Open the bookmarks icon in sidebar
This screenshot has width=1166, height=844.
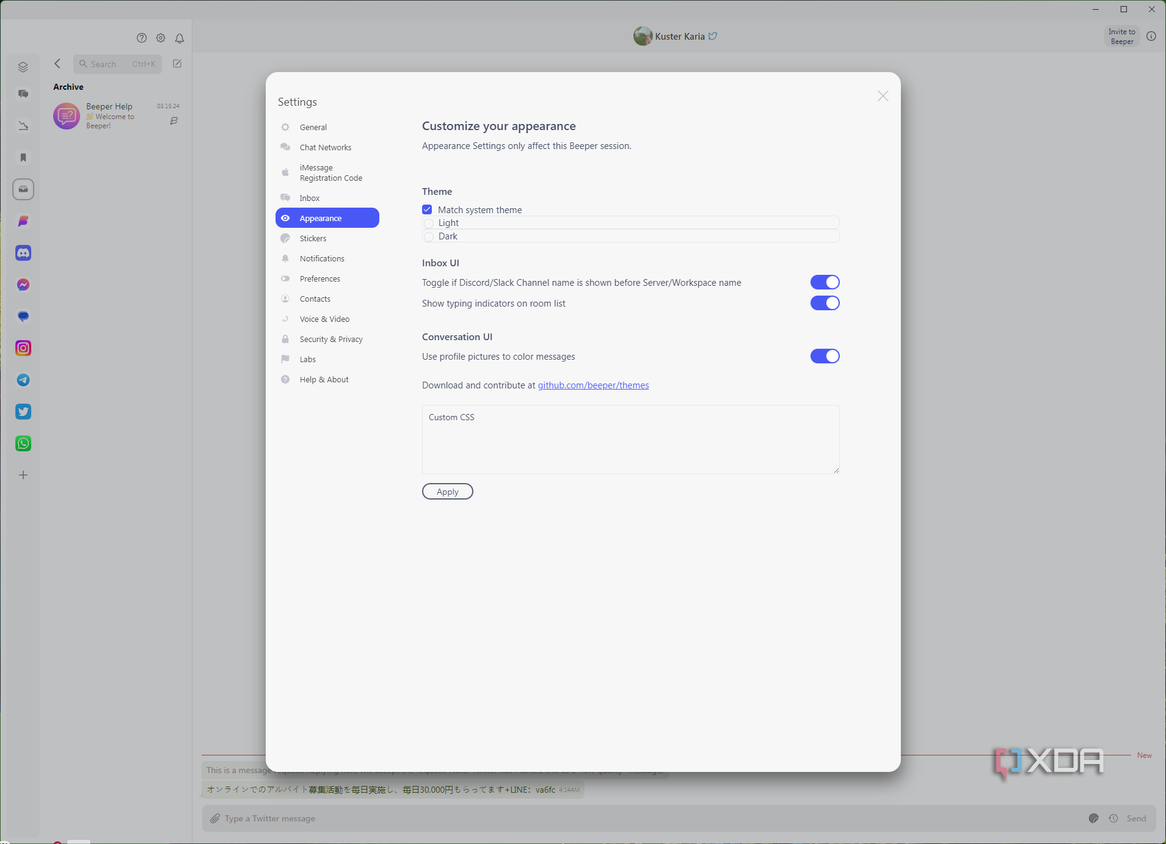[23, 158]
